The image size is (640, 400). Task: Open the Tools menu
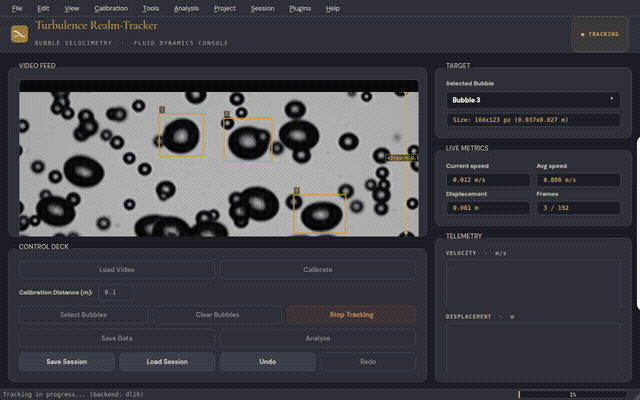click(x=151, y=8)
